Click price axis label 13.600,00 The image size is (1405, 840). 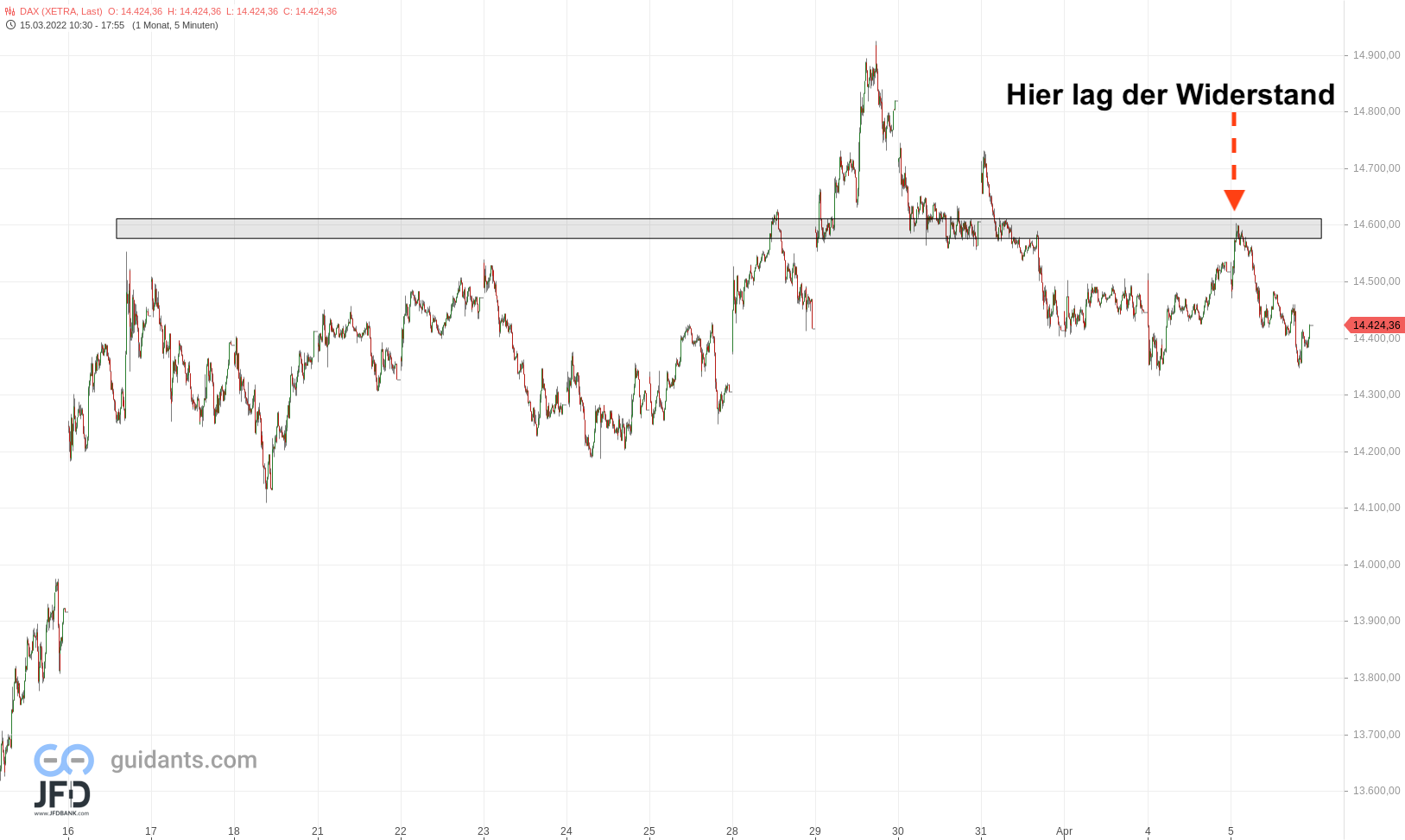(x=1377, y=791)
